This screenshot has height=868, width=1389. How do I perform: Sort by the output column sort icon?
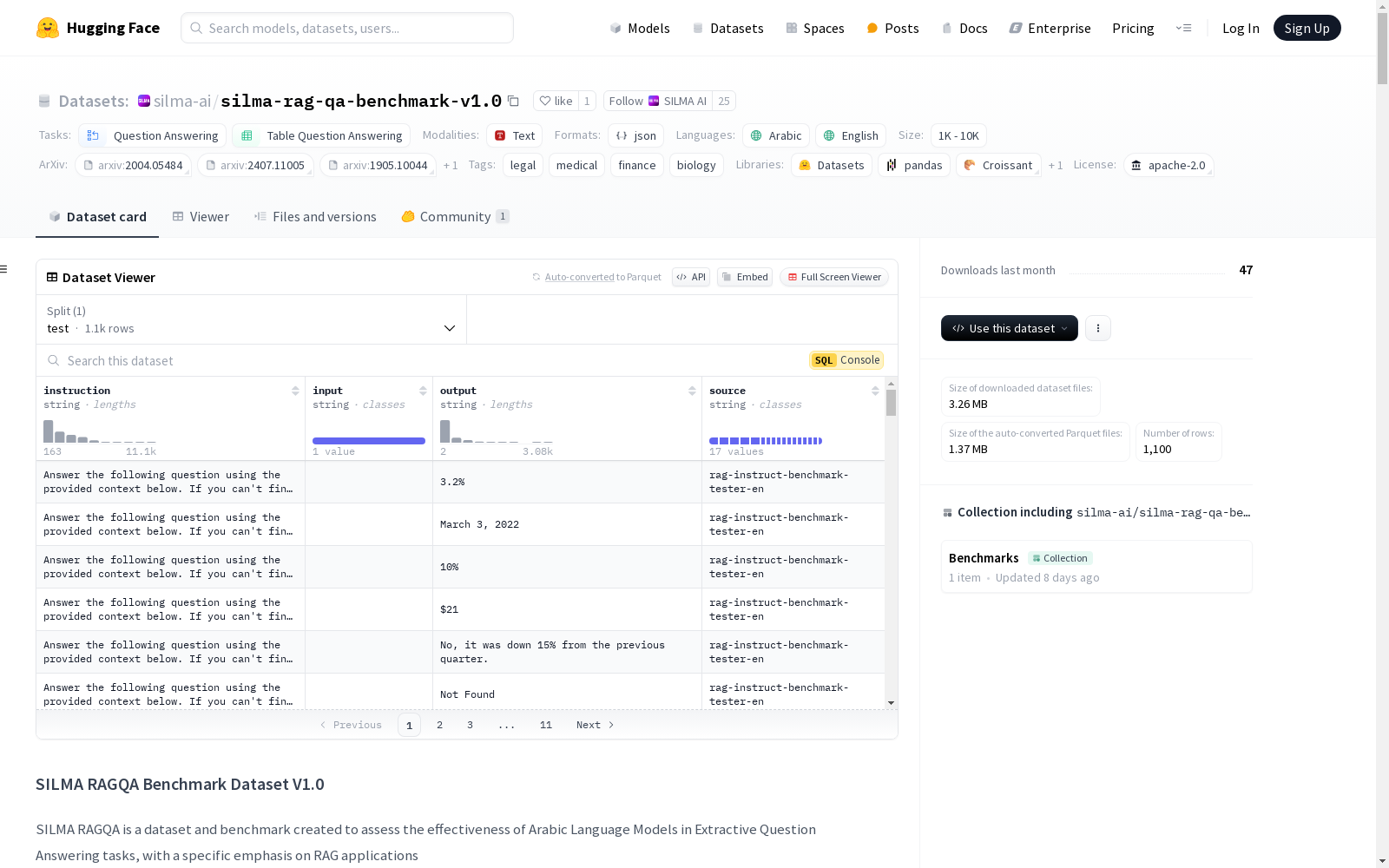[x=692, y=391]
